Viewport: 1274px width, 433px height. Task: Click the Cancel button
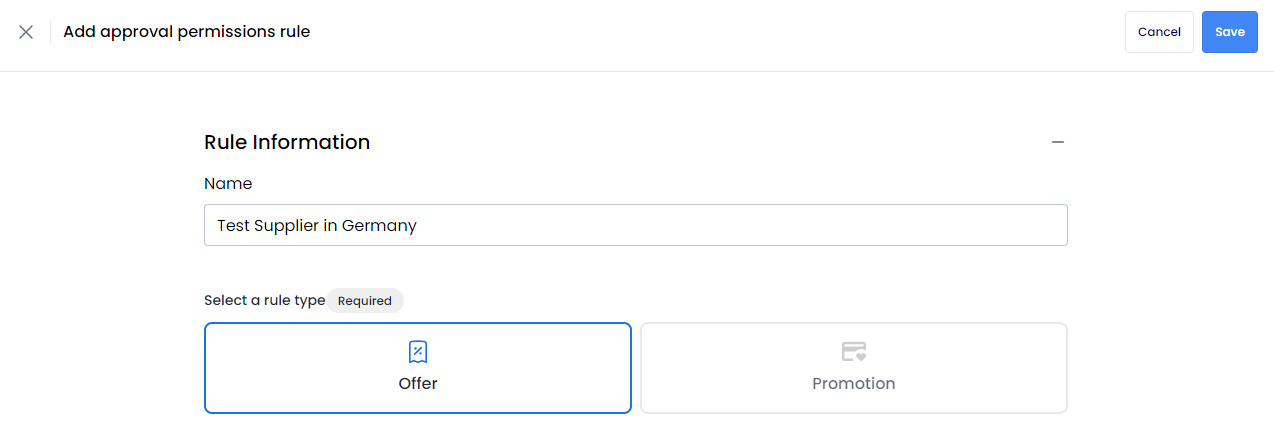click(x=1159, y=32)
